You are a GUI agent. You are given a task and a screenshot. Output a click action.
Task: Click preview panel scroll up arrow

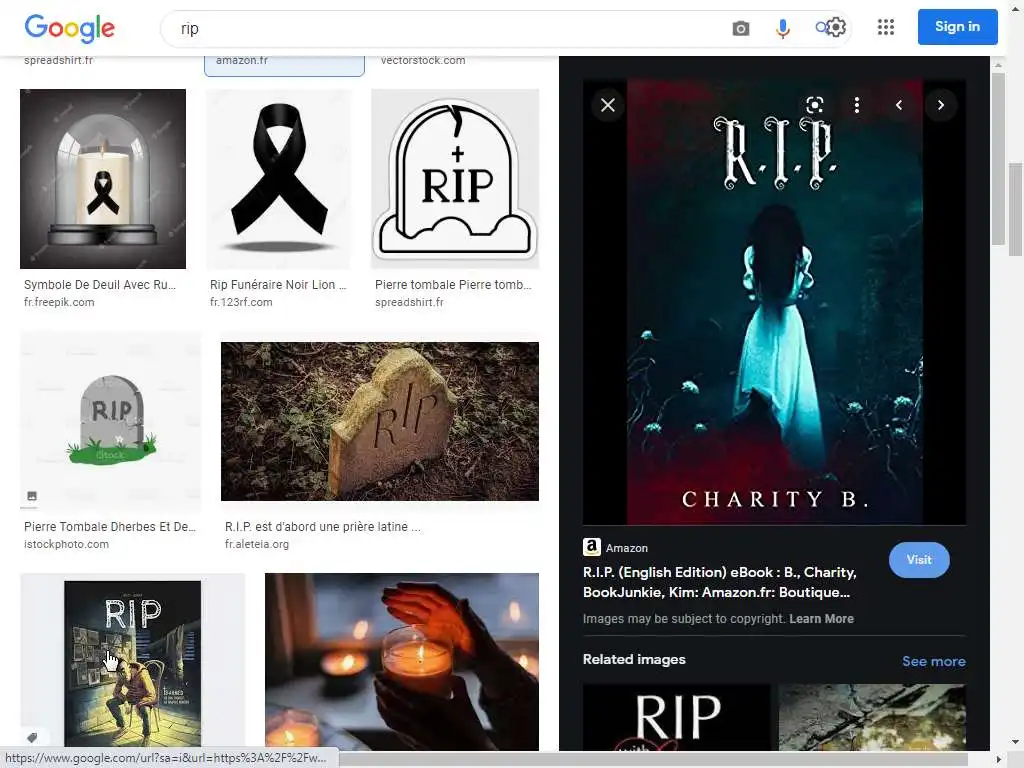tap(998, 65)
